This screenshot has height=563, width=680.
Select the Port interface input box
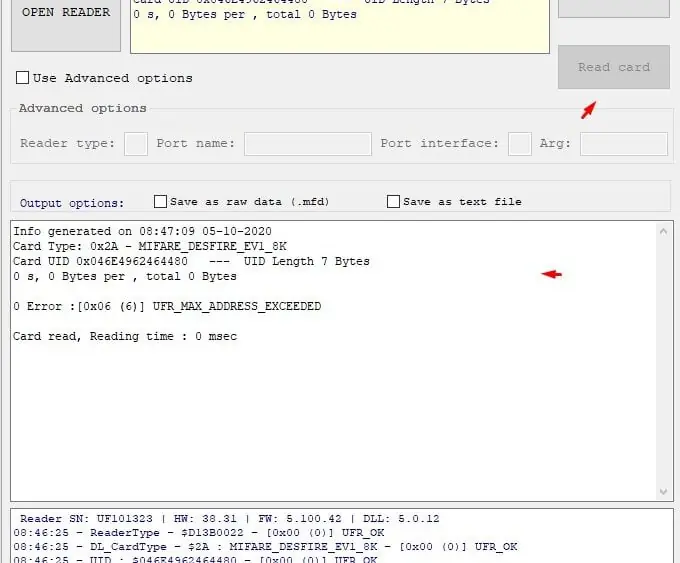tap(520, 144)
